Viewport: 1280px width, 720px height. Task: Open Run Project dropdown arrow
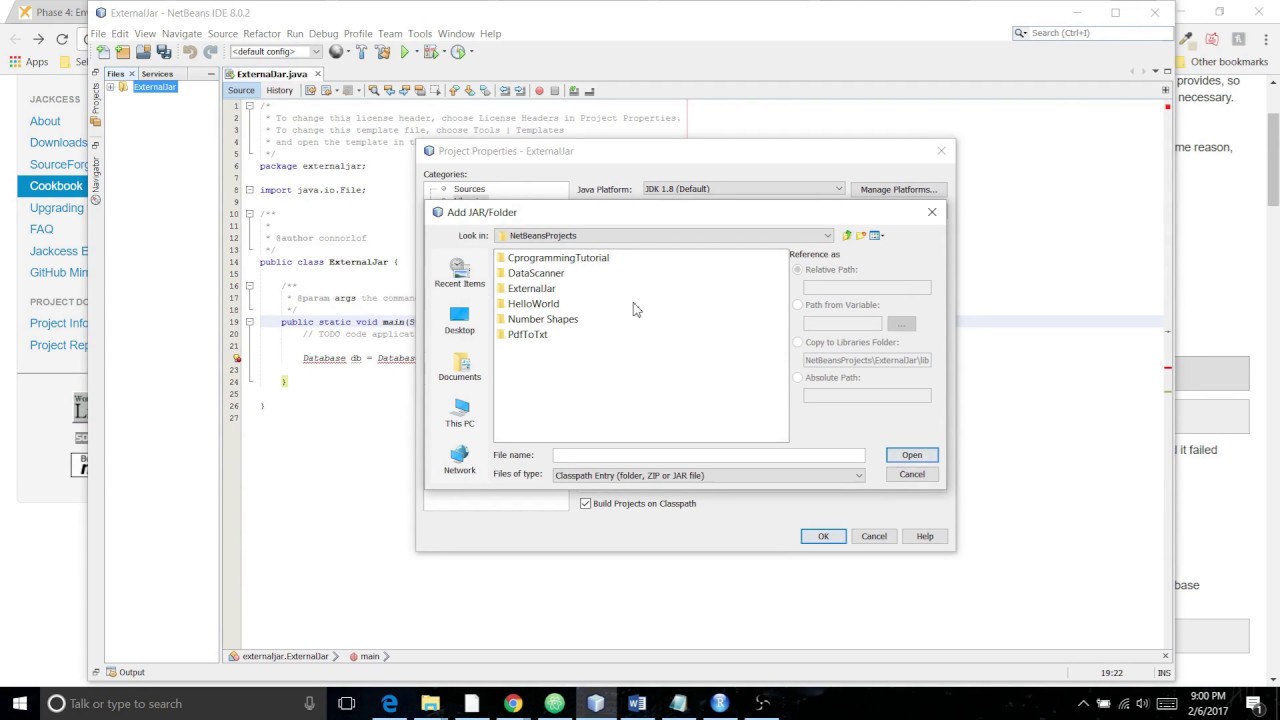[x=416, y=52]
